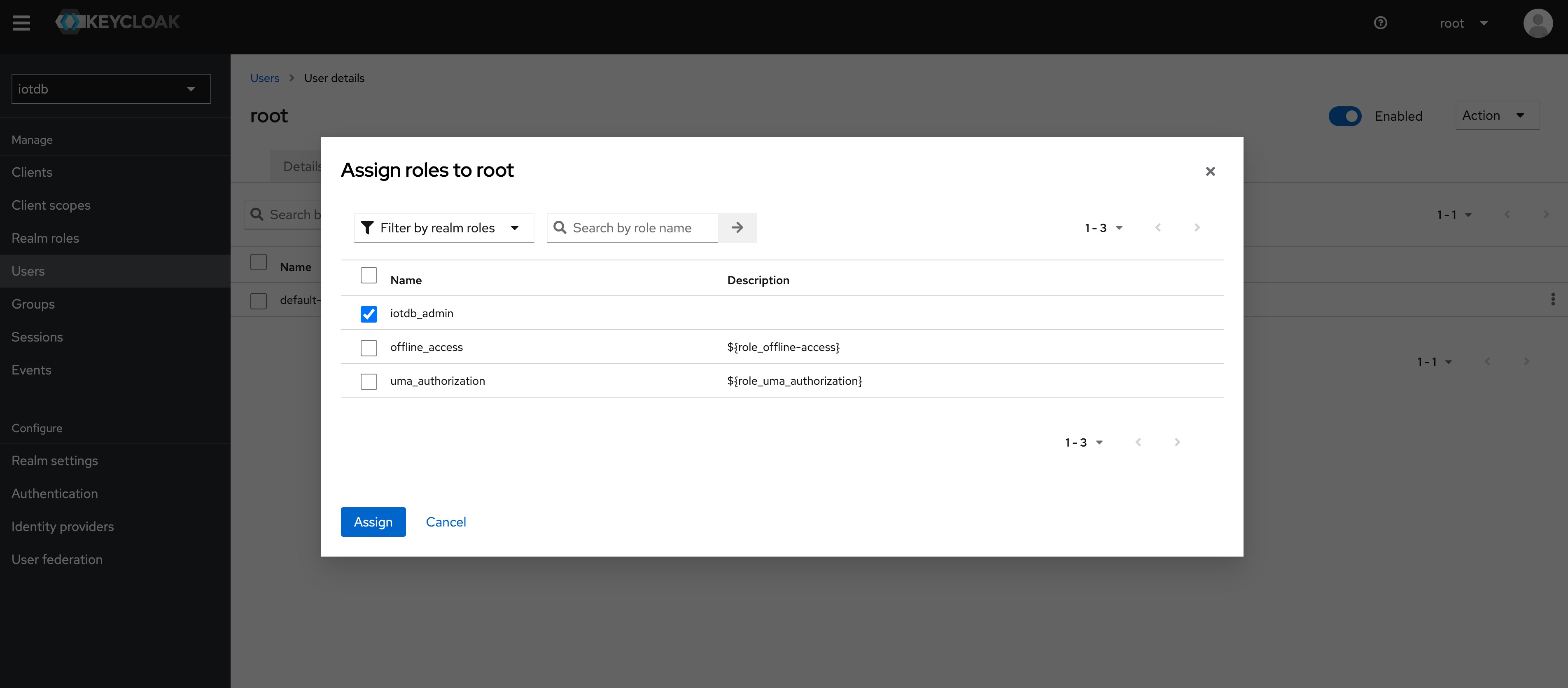Click the help question mark icon
This screenshot has height=688, width=1568.
(1380, 23)
